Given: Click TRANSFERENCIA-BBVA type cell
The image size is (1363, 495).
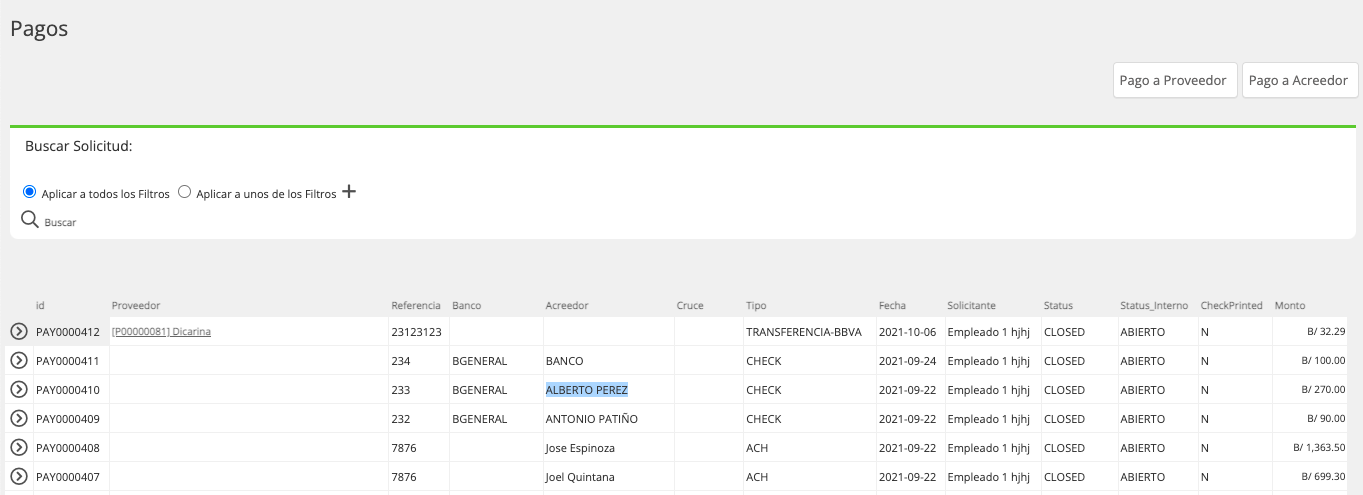Looking at the screenshot, I should pyautogui.click(x=804, y=331).
